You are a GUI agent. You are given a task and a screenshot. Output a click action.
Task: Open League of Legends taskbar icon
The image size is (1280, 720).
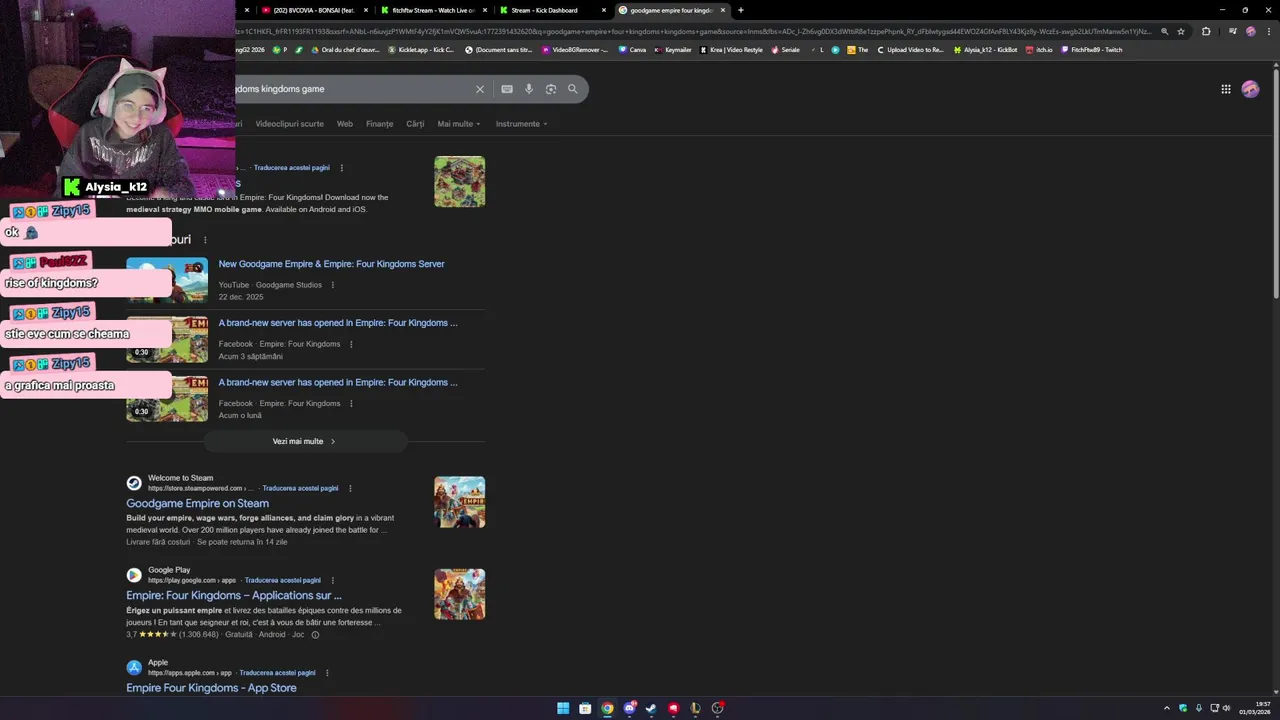(x=695, y=708)
